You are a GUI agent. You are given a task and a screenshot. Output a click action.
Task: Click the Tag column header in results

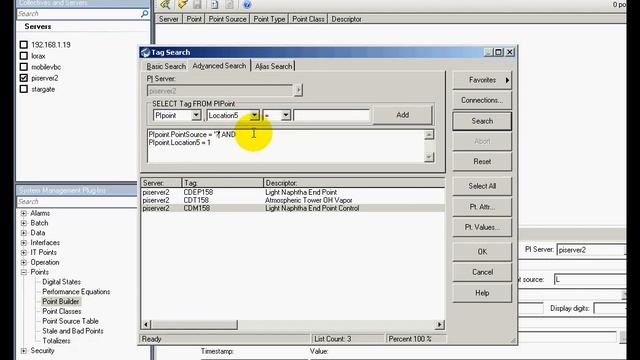point(223,183)
